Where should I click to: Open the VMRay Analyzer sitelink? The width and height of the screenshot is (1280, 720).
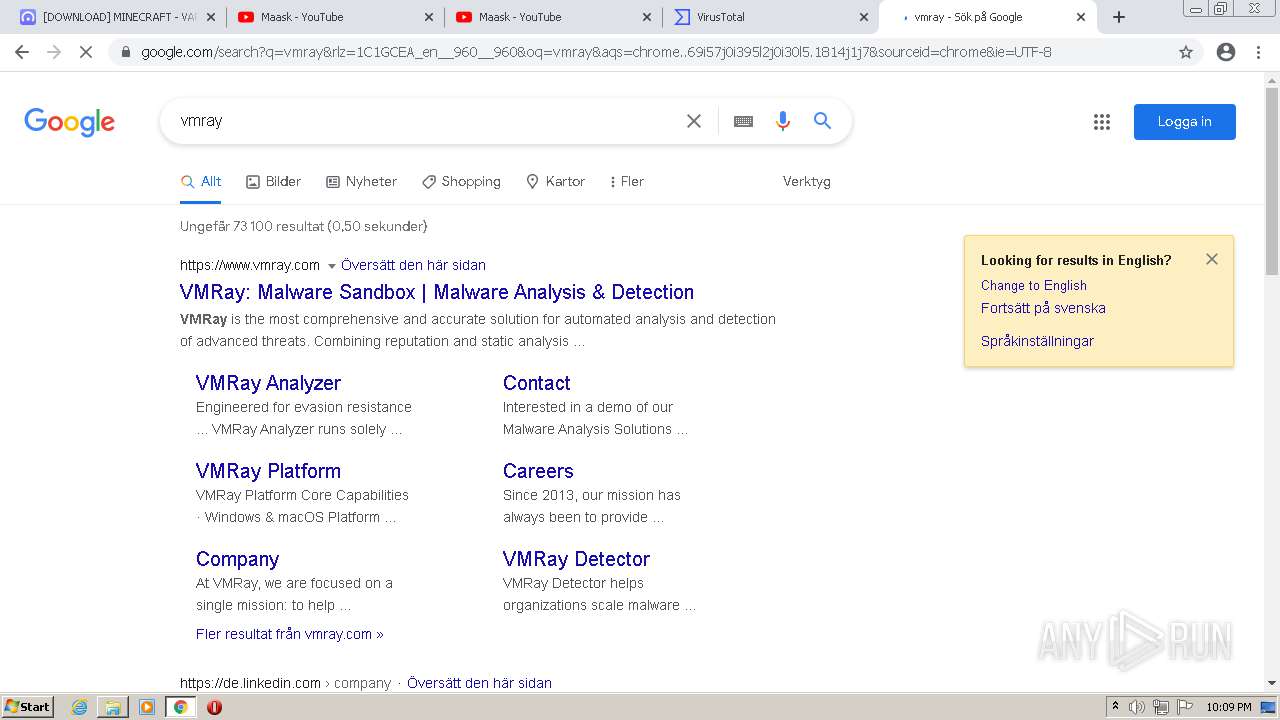coord(268,383)
